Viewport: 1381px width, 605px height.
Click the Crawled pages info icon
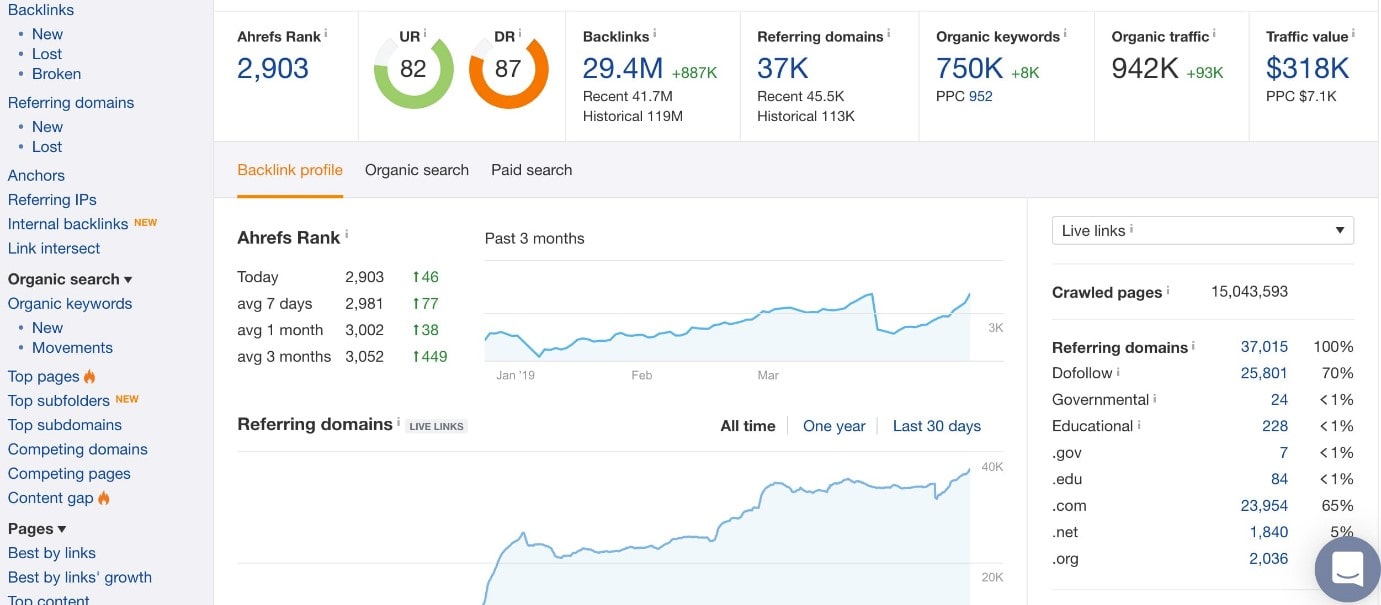(x=1168, y=291)
